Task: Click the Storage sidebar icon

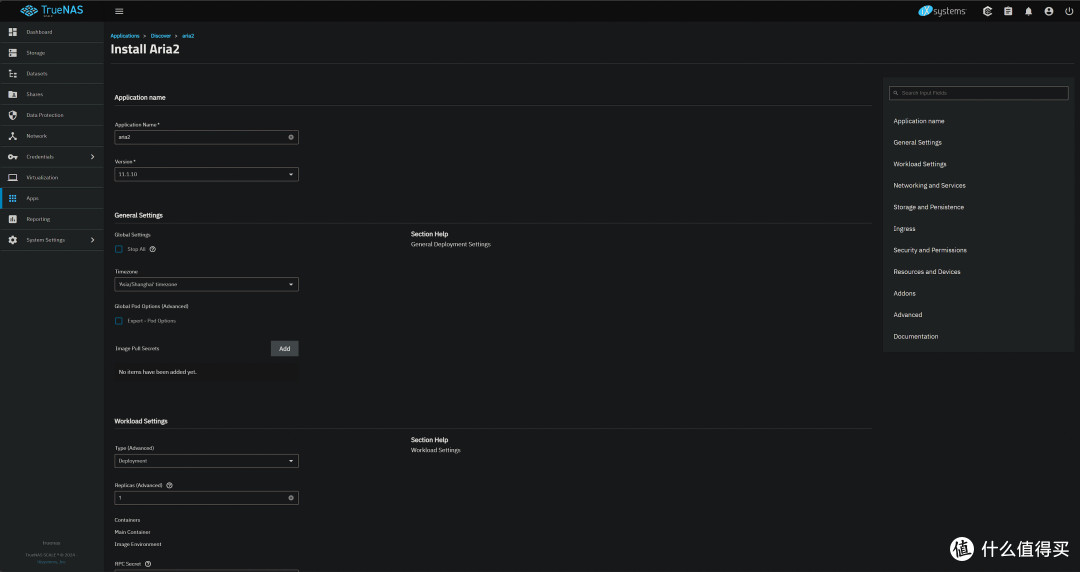Action: [12, 52]
